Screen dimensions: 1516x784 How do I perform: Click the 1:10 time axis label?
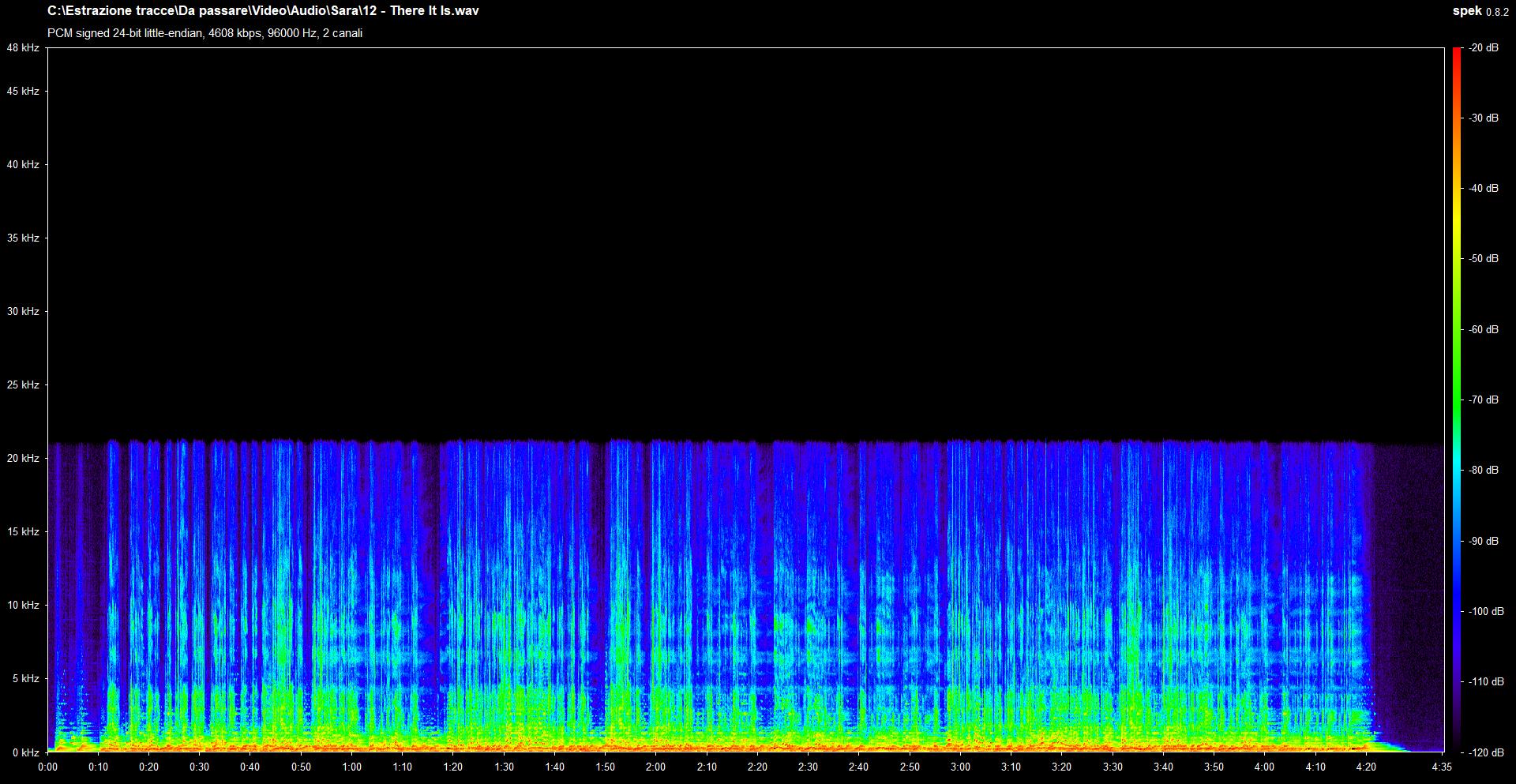403,767
